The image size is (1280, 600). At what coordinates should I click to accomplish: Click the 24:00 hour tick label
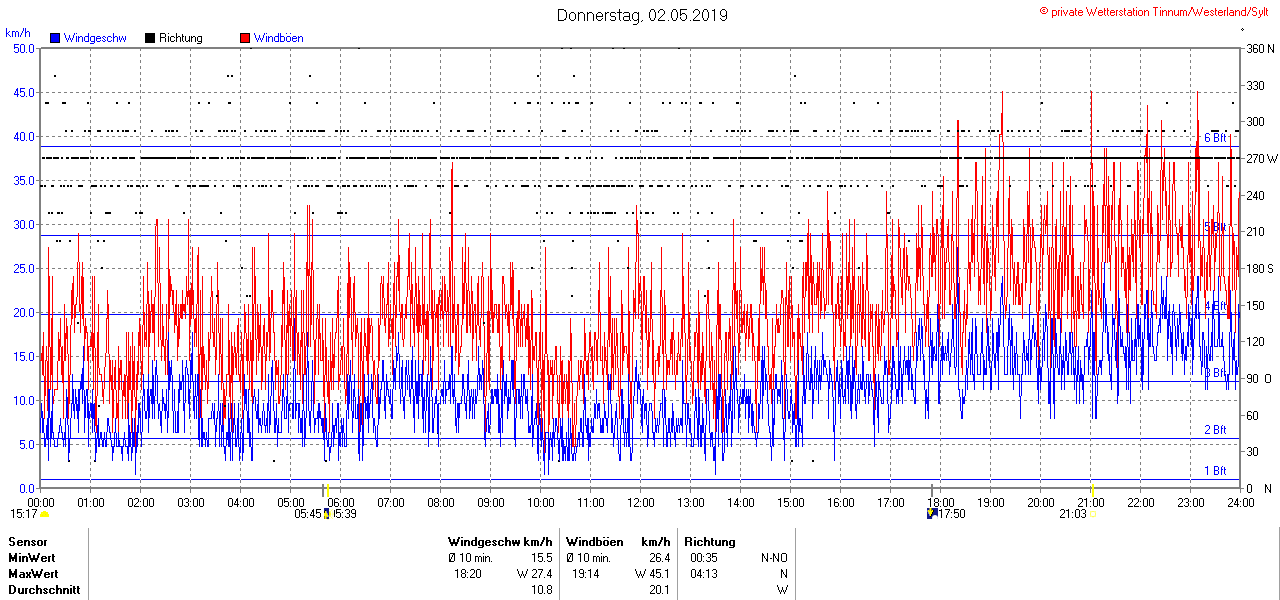pos(1241,502)
